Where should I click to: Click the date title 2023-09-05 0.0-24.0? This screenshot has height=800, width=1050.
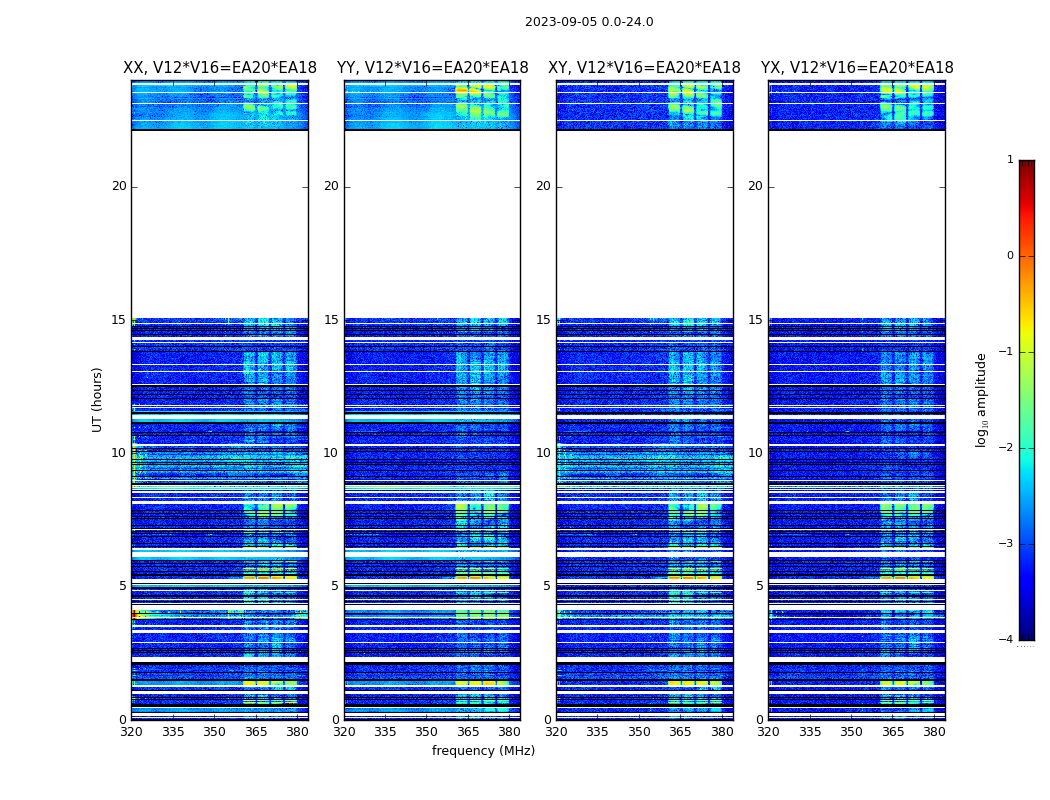[x=589, y=22]
